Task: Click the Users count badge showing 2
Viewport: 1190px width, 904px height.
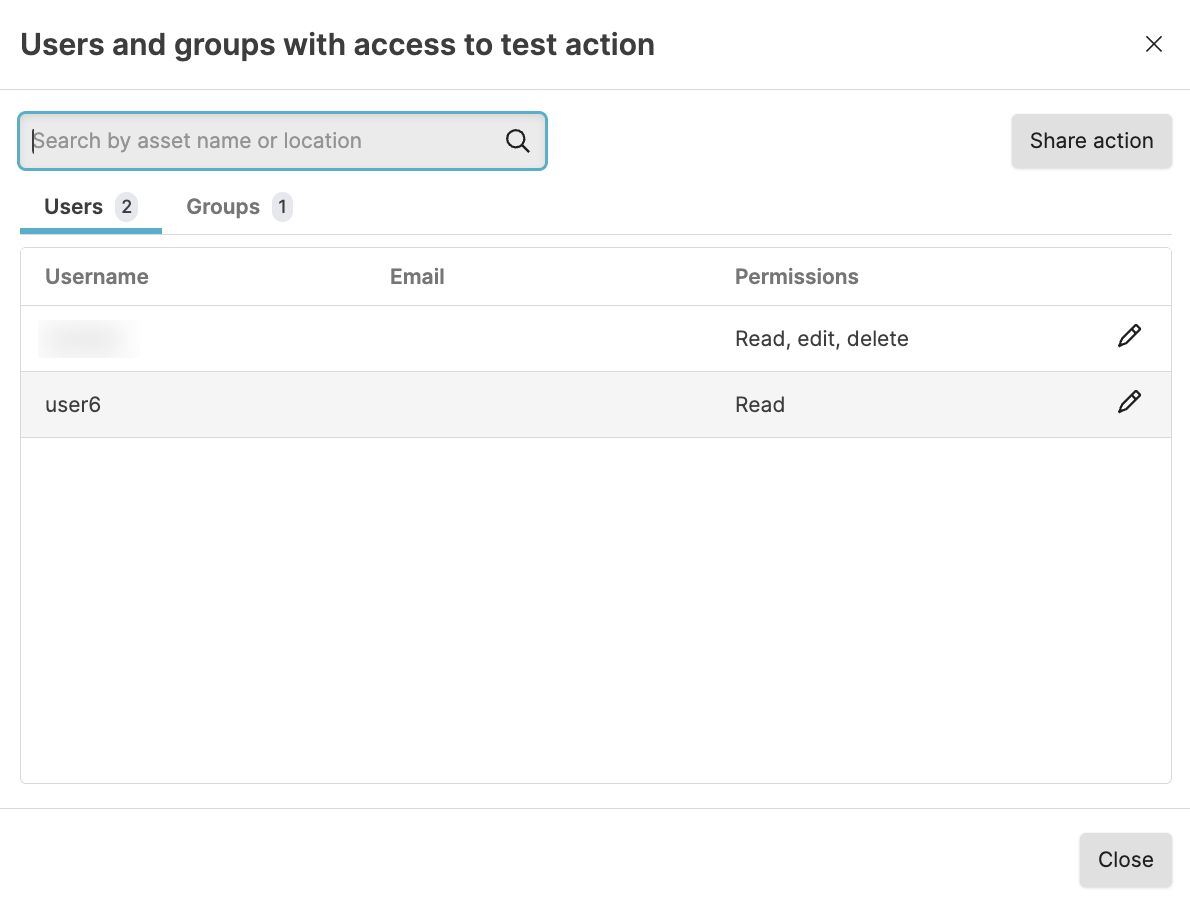Action: pos(126,207)
